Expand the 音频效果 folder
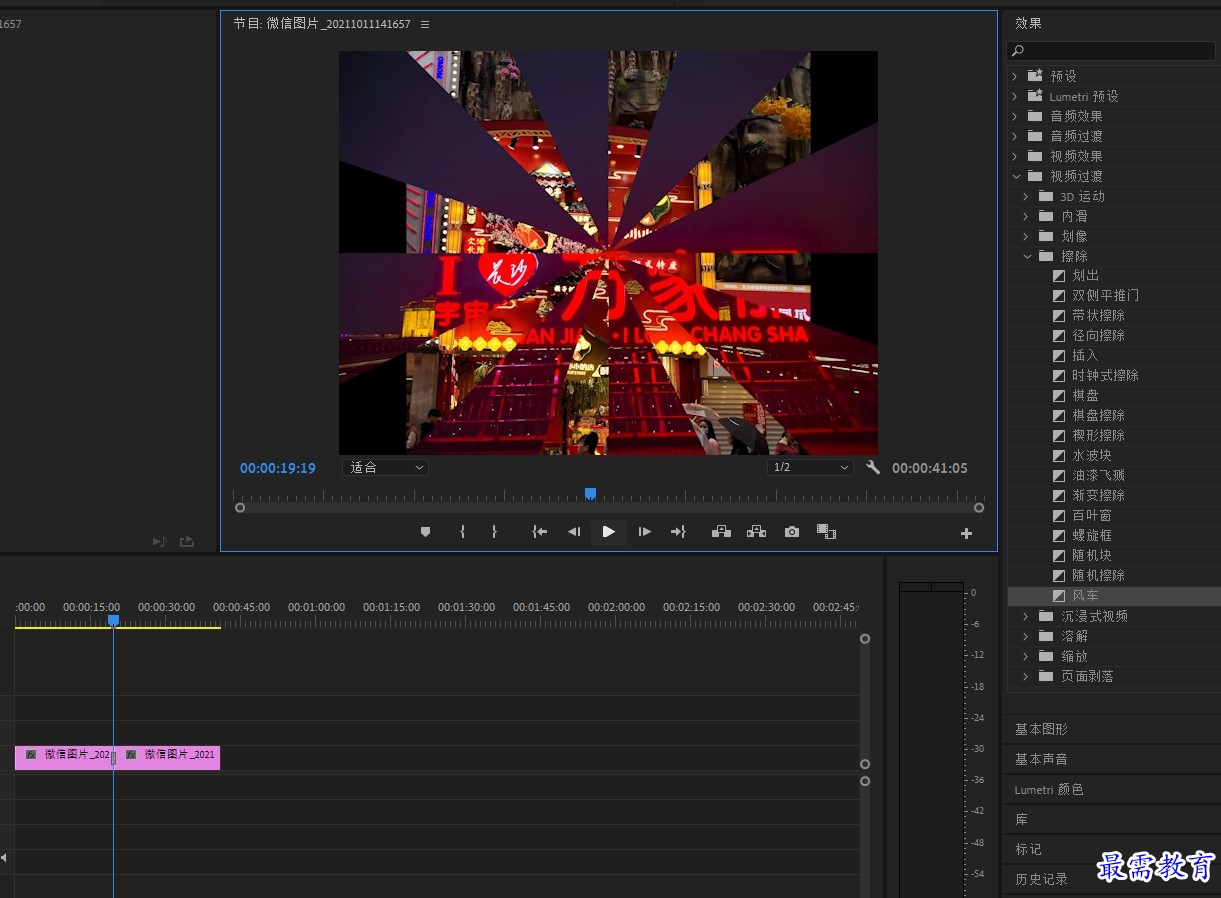 tap(1015, 116)
